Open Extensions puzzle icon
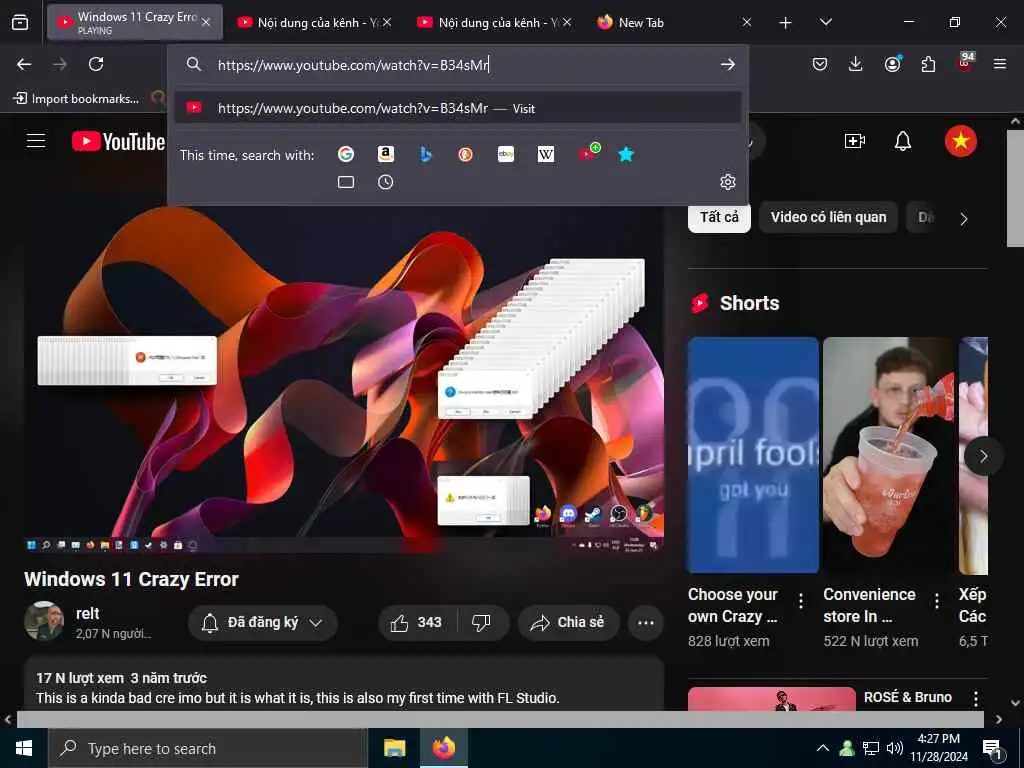The image size is (1024, 768). tap(928, 64)
